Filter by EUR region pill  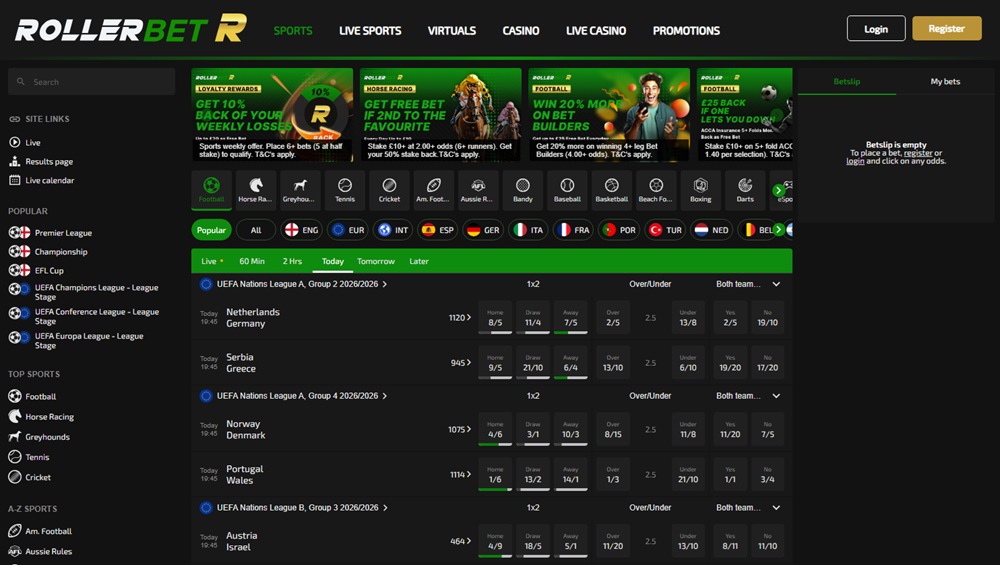348,230
